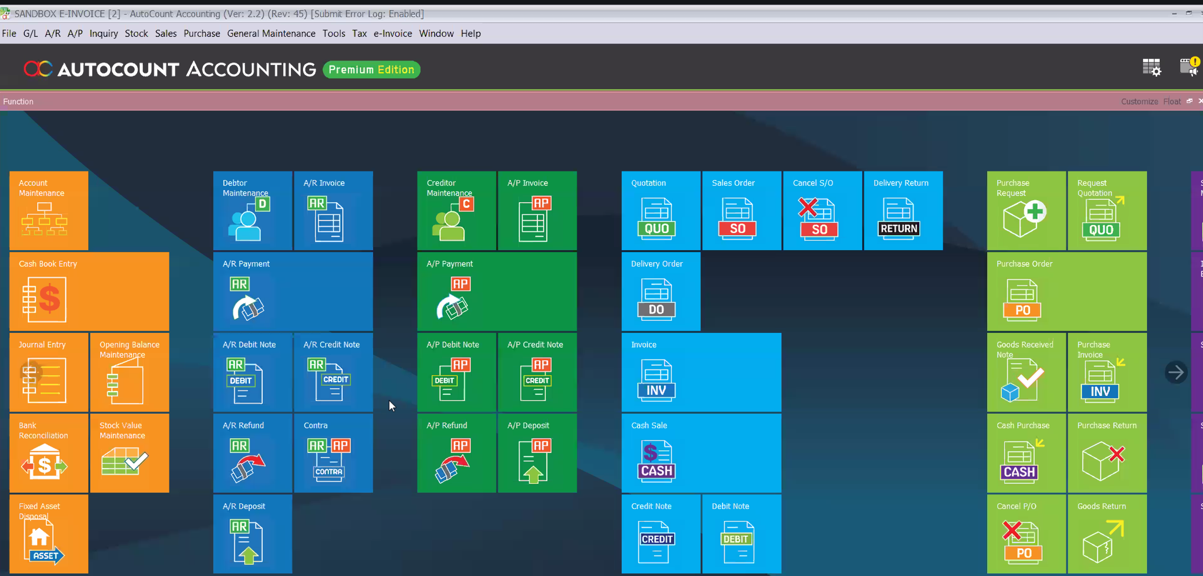The height and width of the screenshot is (576, 1203).
Task: Click the AutoCount Accounting logo
Action: tap(170, 69)
